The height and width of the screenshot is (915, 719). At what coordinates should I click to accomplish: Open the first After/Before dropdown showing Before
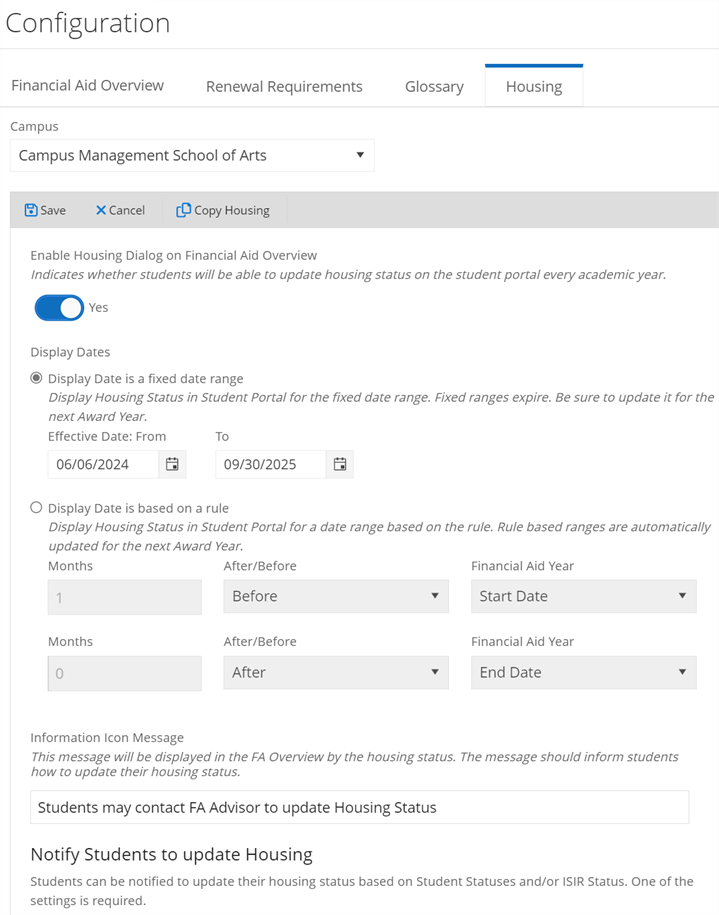(x=433, y=596)
